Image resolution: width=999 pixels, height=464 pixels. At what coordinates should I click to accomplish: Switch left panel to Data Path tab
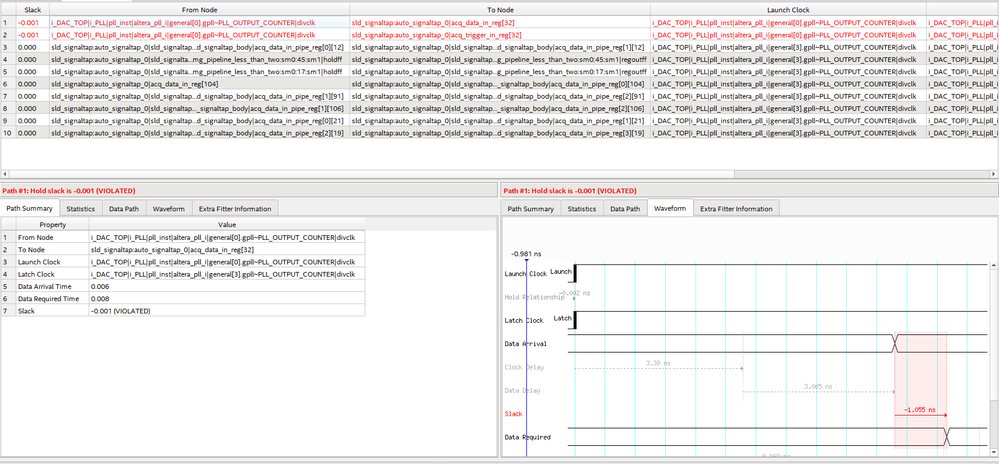coord(124,209)
